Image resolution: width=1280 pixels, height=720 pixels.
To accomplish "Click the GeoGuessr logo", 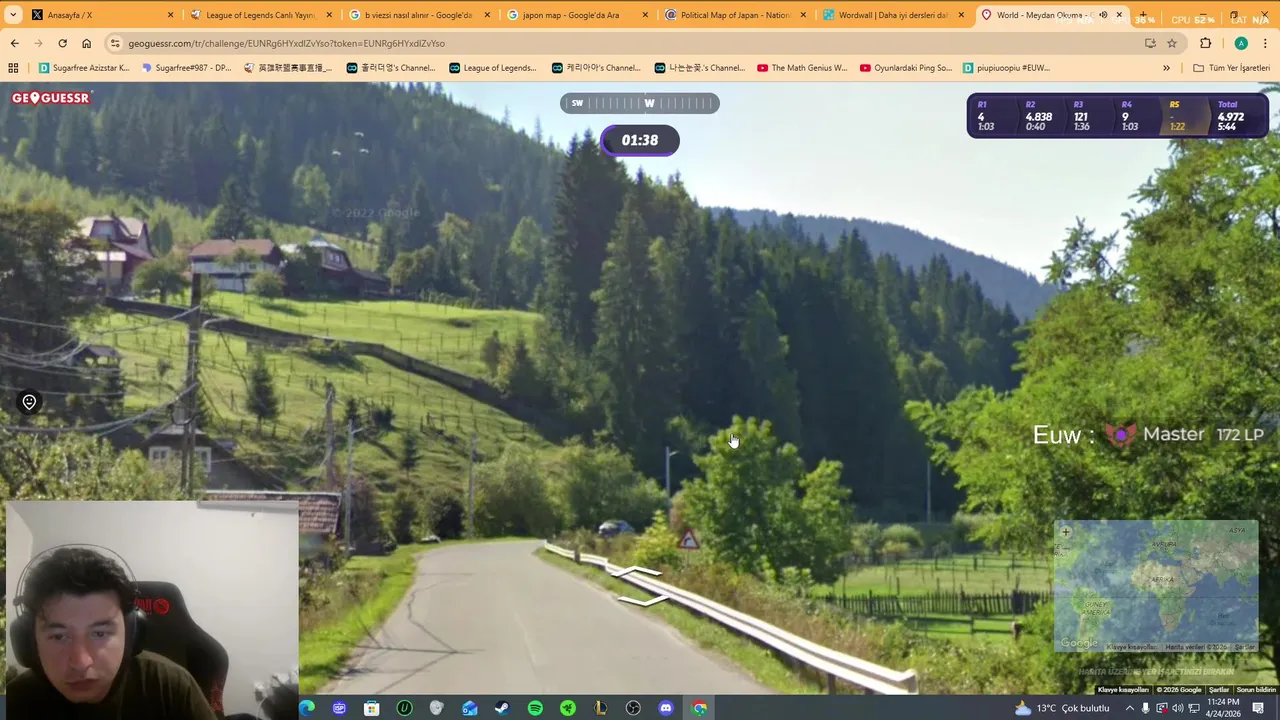I will [51, 98].
